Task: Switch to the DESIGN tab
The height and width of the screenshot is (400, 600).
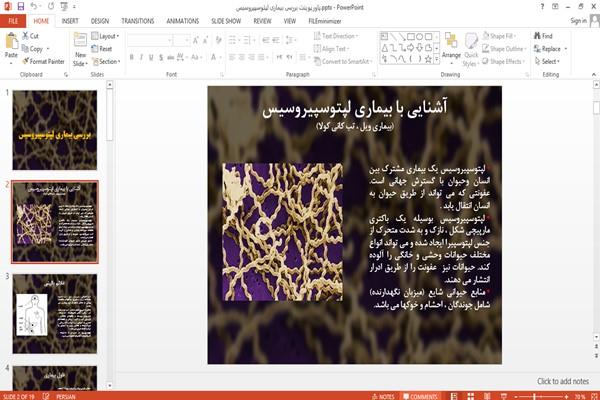Action: tap(100, 21)
